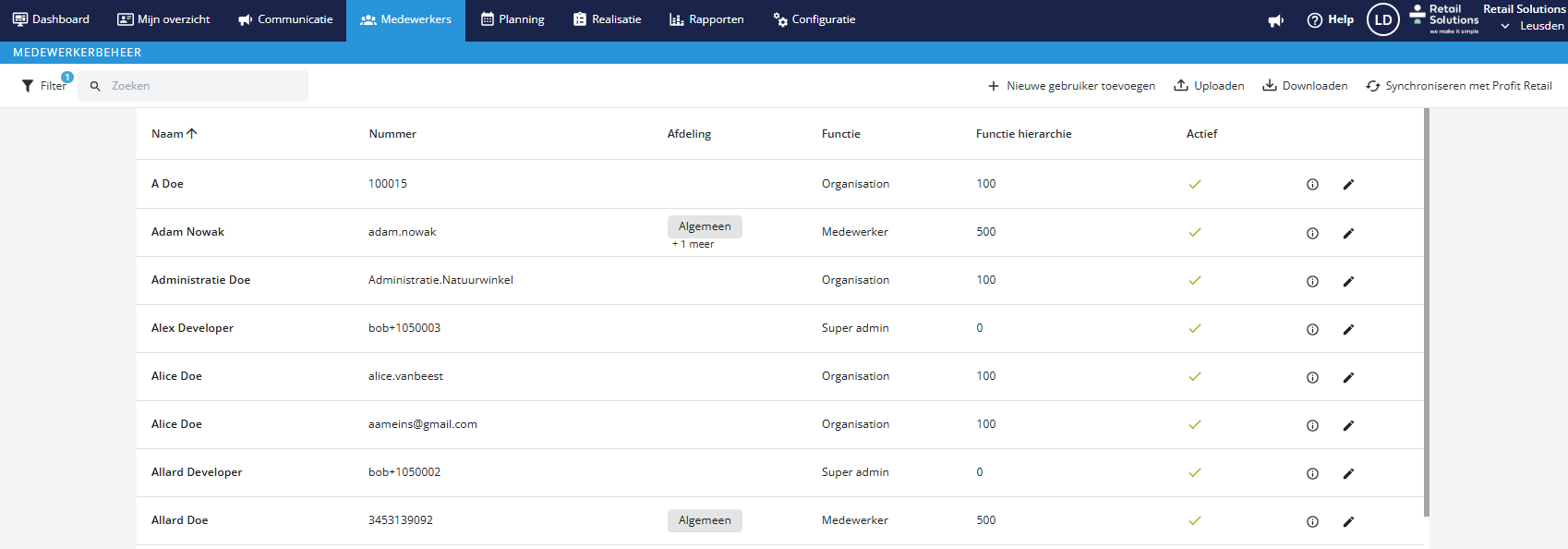Click 'alice.vanbeest' cell
This screenshot has height=549, width=1568.
click(x=405, y=376)
